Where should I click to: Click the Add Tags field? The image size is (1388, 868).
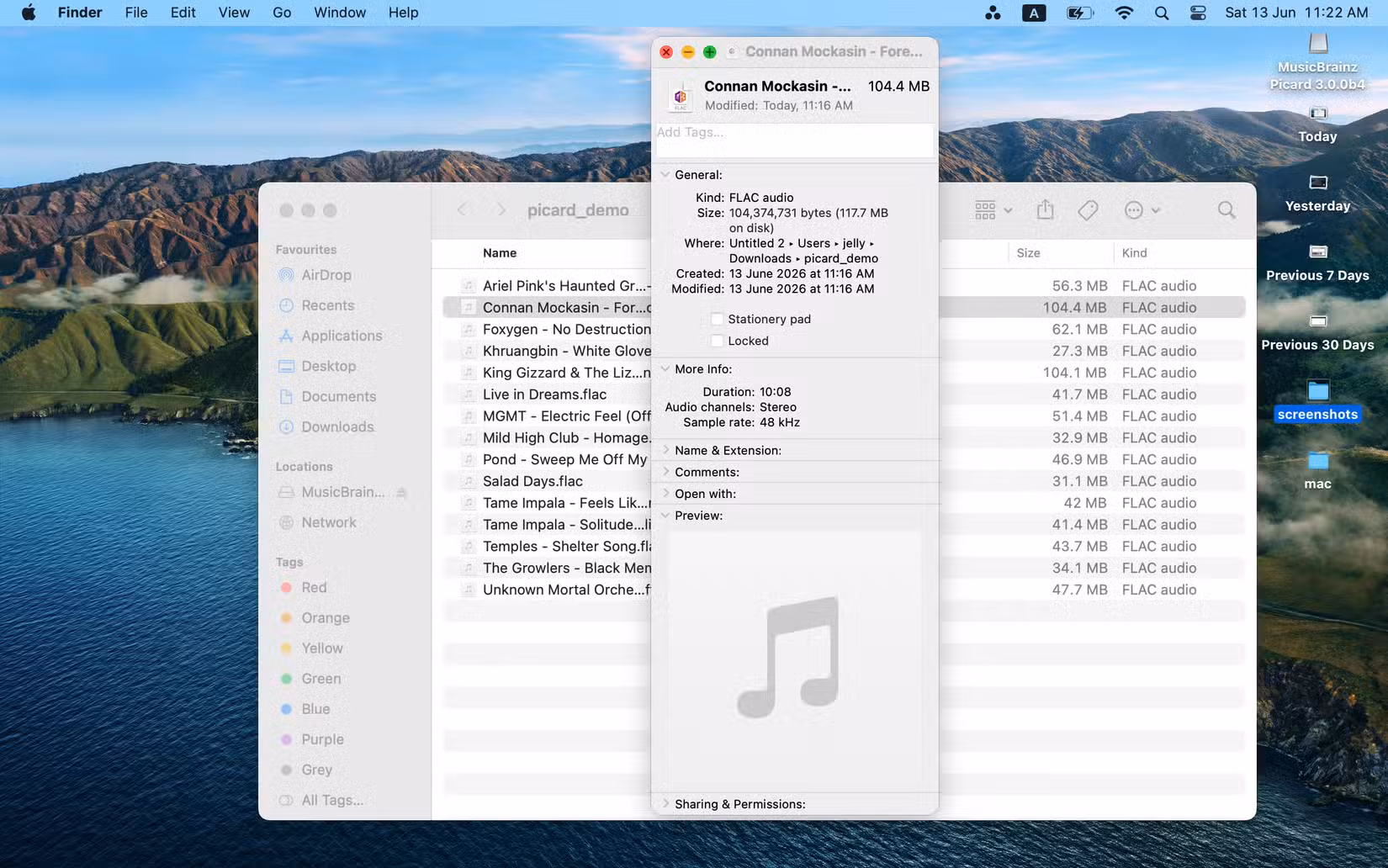(x=794, y=140)
